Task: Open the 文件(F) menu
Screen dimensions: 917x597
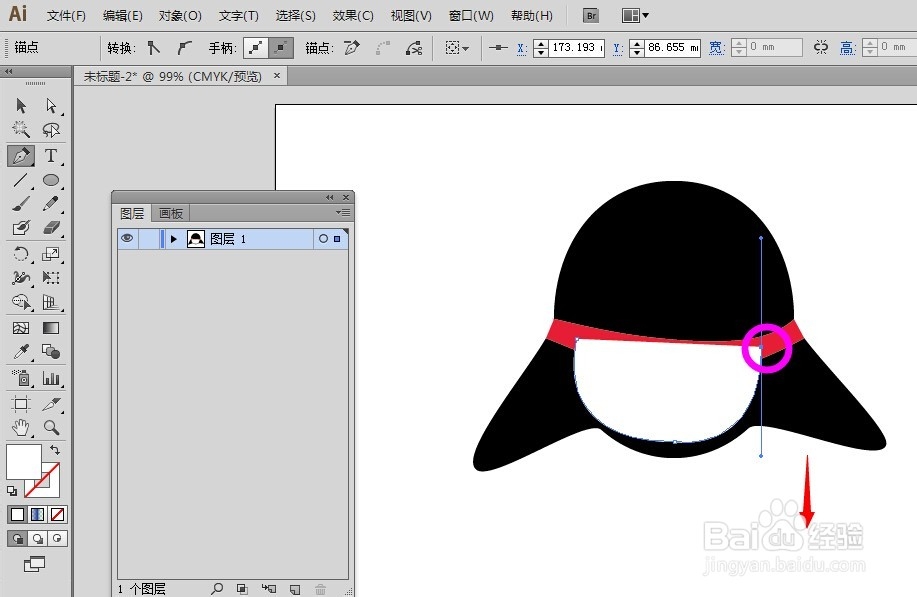Action: tap(66, 16)
